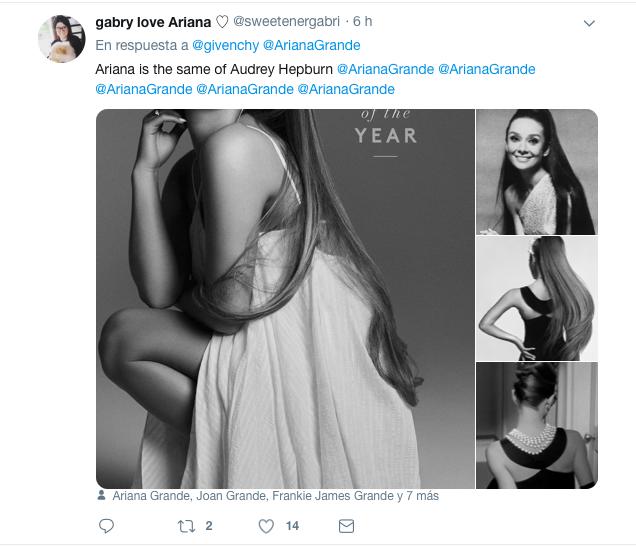Open the large 'of the Year' photo
The height and width of the screenshot is (547, 636).
(285, 298)
